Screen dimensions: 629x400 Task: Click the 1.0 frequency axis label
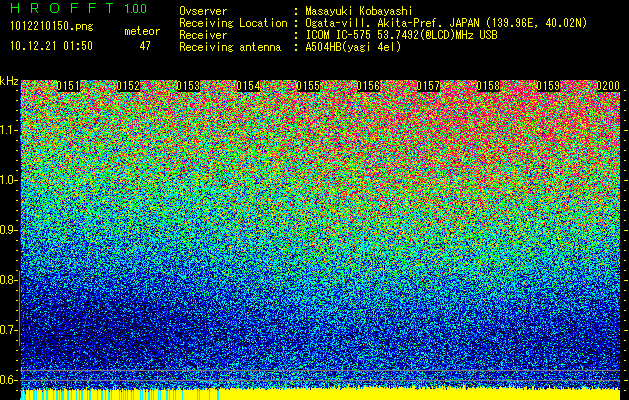click(x=7, y=180)
